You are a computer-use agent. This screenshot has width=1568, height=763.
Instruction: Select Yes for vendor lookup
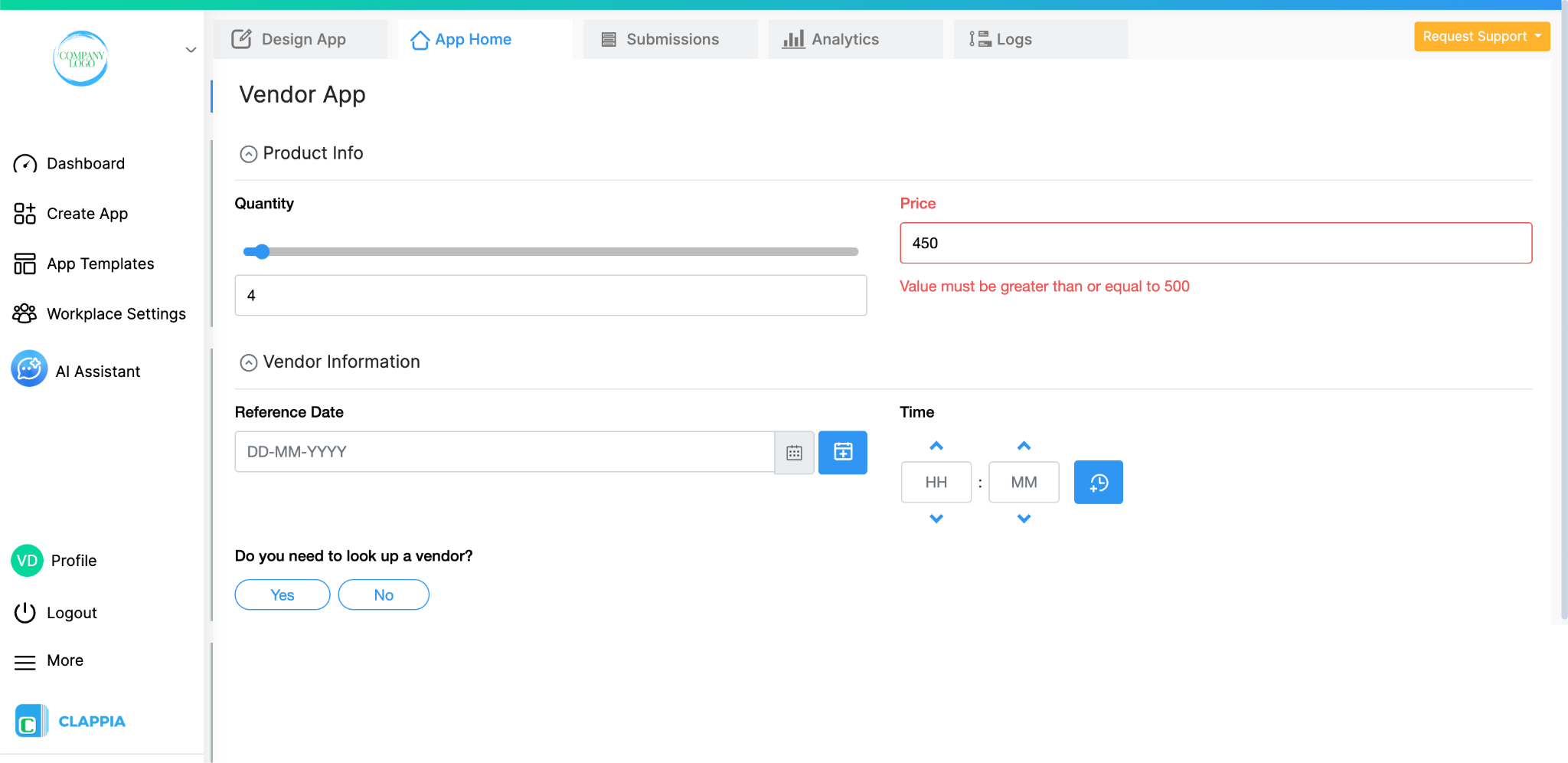click(x=282, y=594)
